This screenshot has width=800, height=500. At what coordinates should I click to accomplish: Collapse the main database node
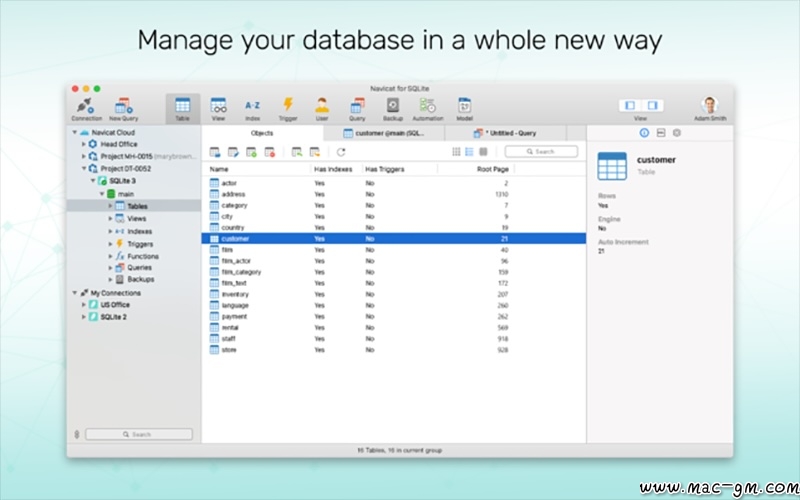click(102, 194)
